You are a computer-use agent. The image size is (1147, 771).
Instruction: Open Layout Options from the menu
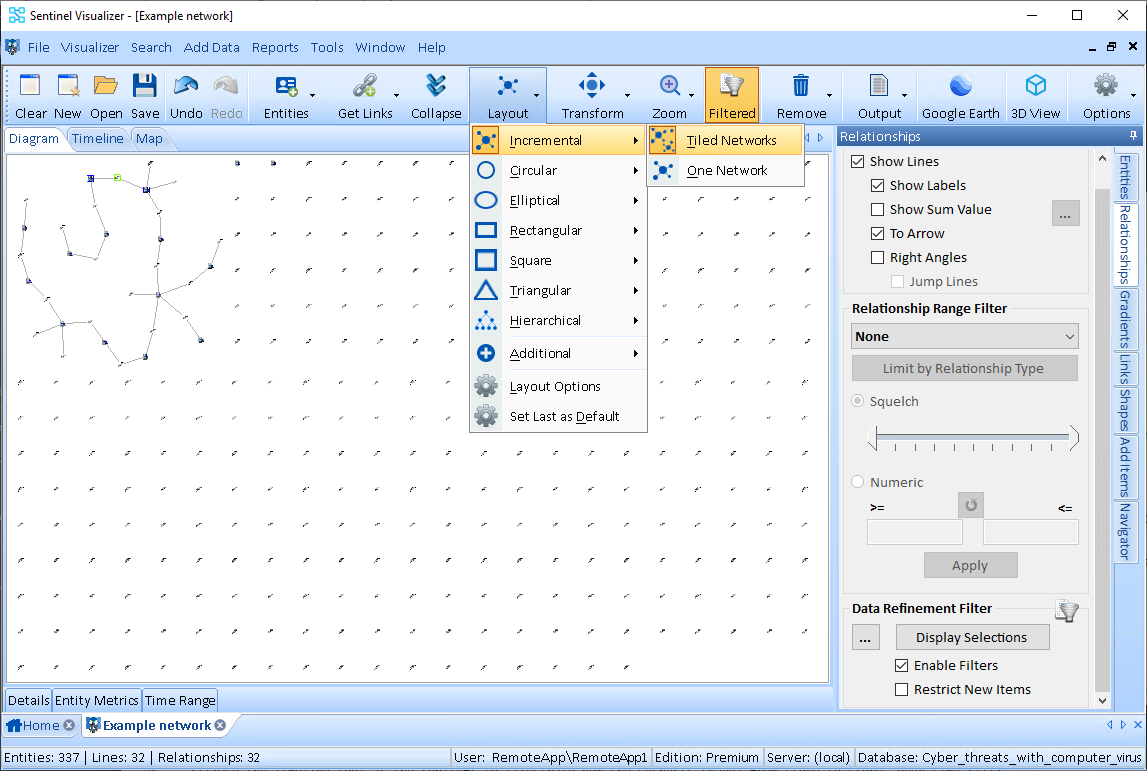click(555, 386)
